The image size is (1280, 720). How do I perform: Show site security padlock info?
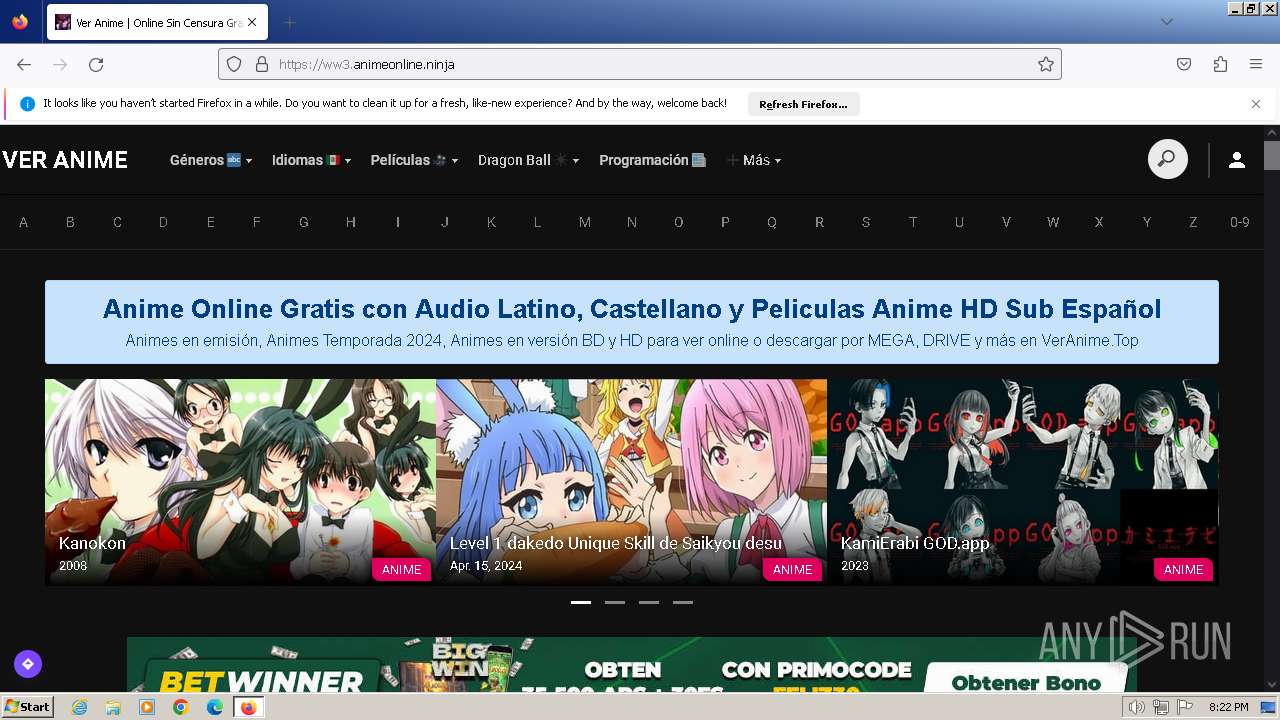pyautogui.click(x=262, y=64)
